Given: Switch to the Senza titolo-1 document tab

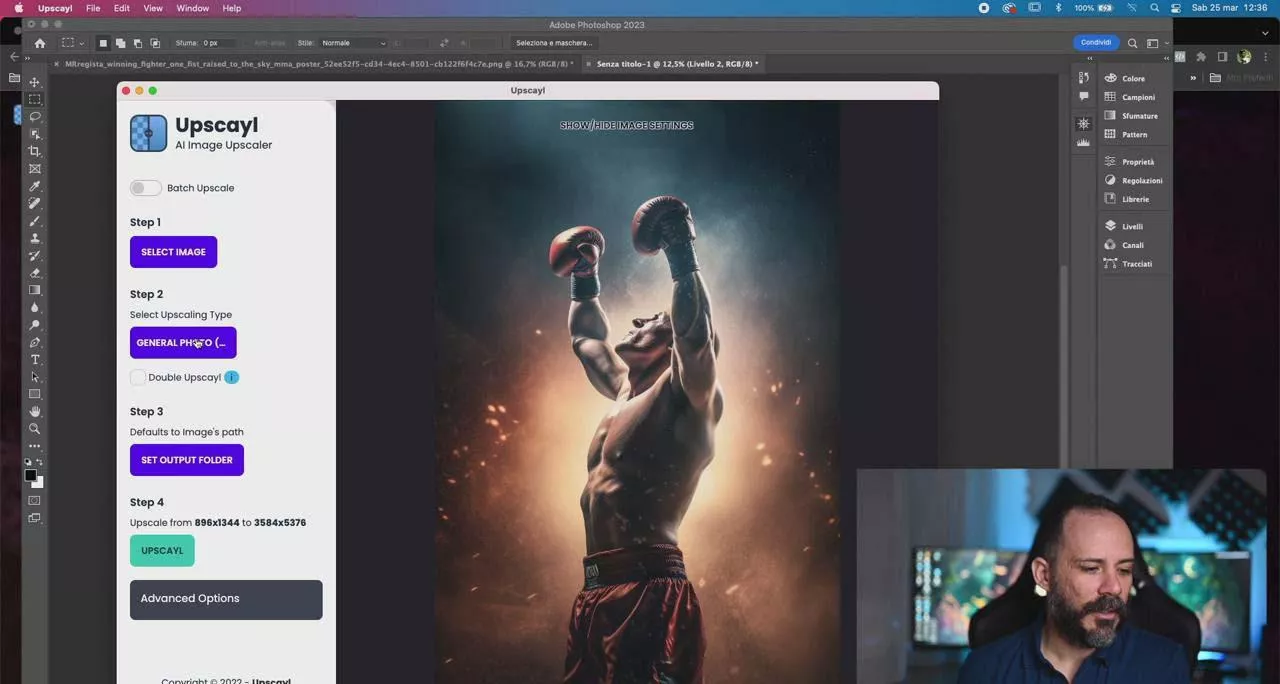Looking at the screenshot, I should [x=676, y=64].
